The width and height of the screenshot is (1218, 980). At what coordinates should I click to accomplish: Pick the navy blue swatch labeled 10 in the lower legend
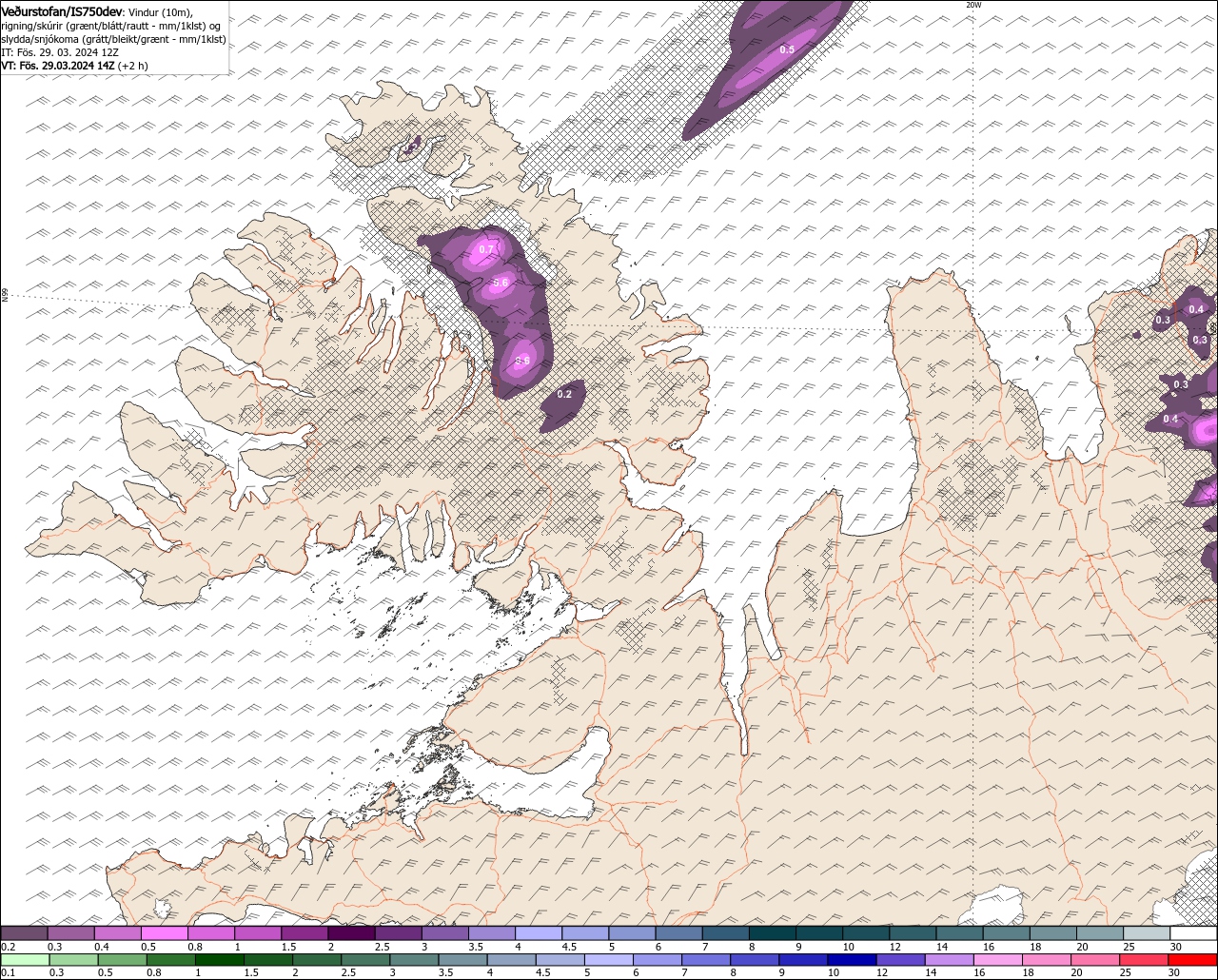point(852,960)
